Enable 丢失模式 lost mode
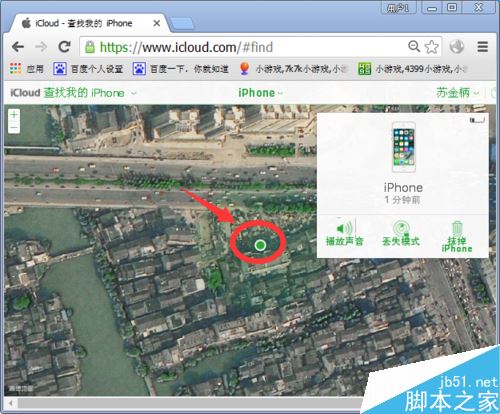This screenshot has width=500, height=414. [401, 233]
